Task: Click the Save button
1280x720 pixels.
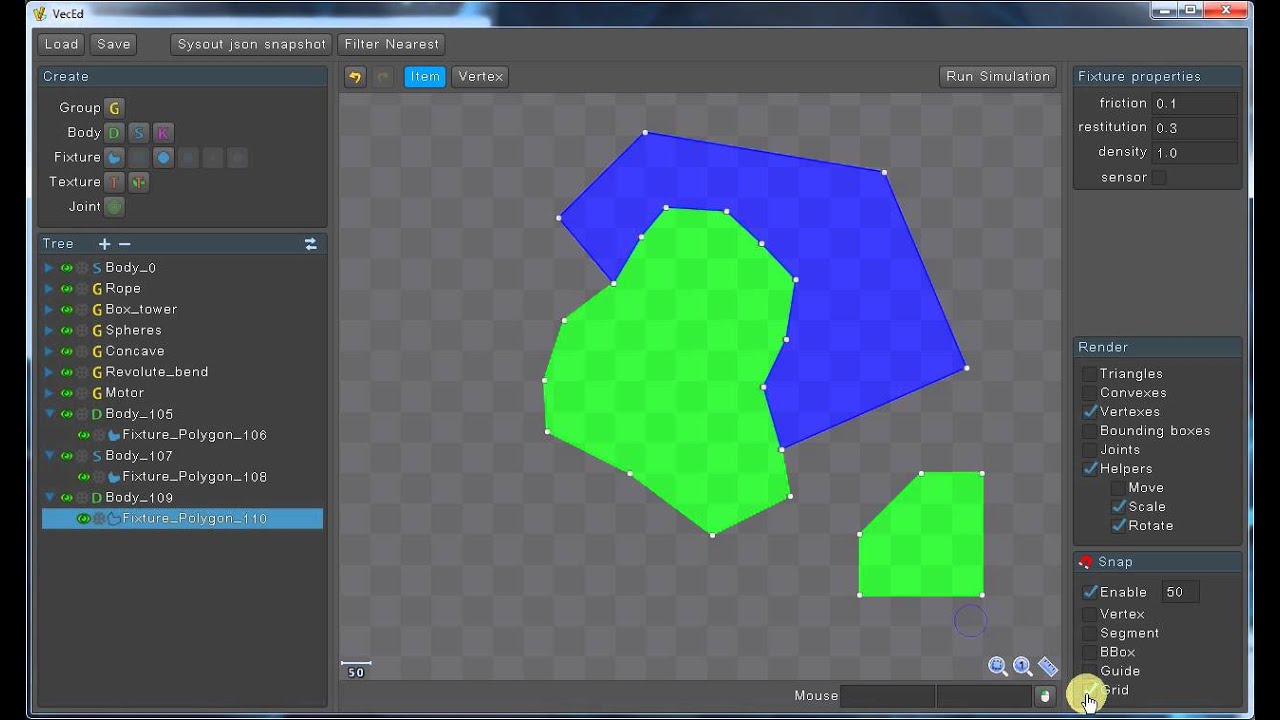Action: pyautogui.click(x=114, y=44)
